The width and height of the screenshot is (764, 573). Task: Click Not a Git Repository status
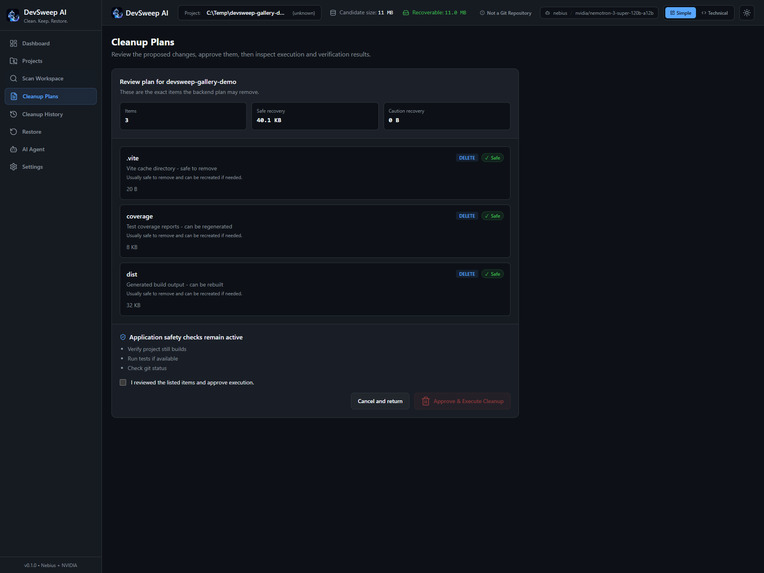506,13
